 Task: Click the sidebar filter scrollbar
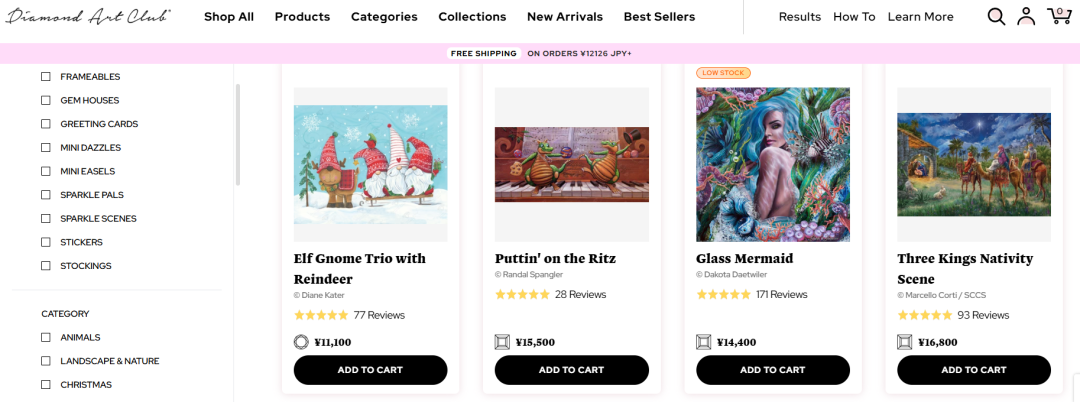coord(238,135)
